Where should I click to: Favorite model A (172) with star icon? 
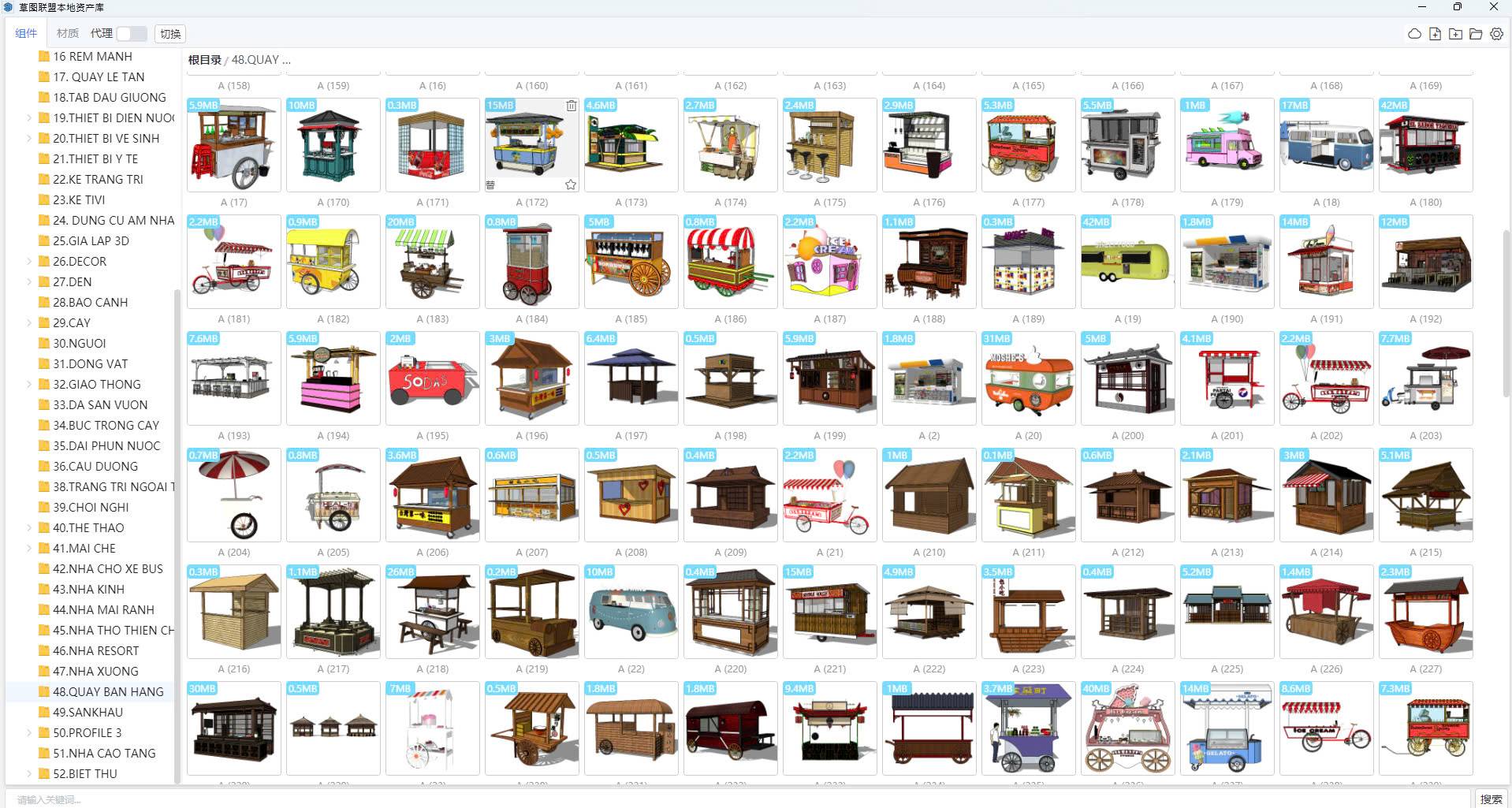pyautogui.click(x=571, y=184)
